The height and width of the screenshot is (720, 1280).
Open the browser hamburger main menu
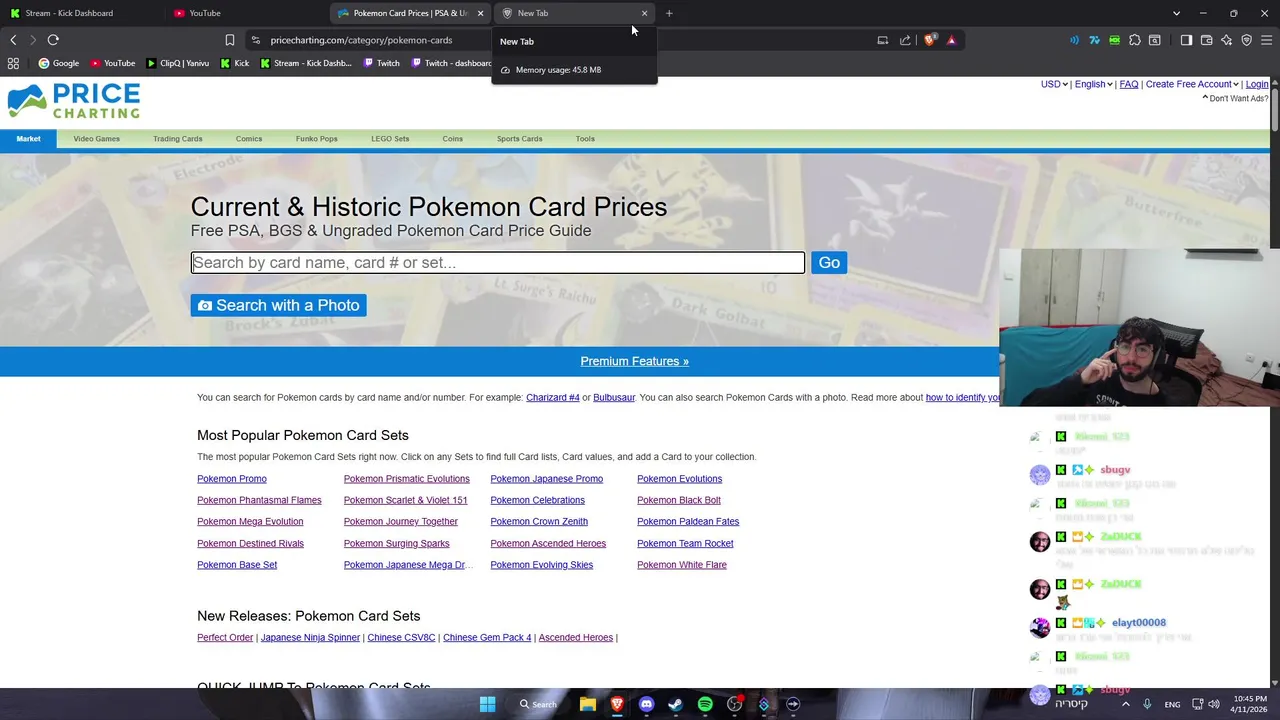(x=1266, y=40)
